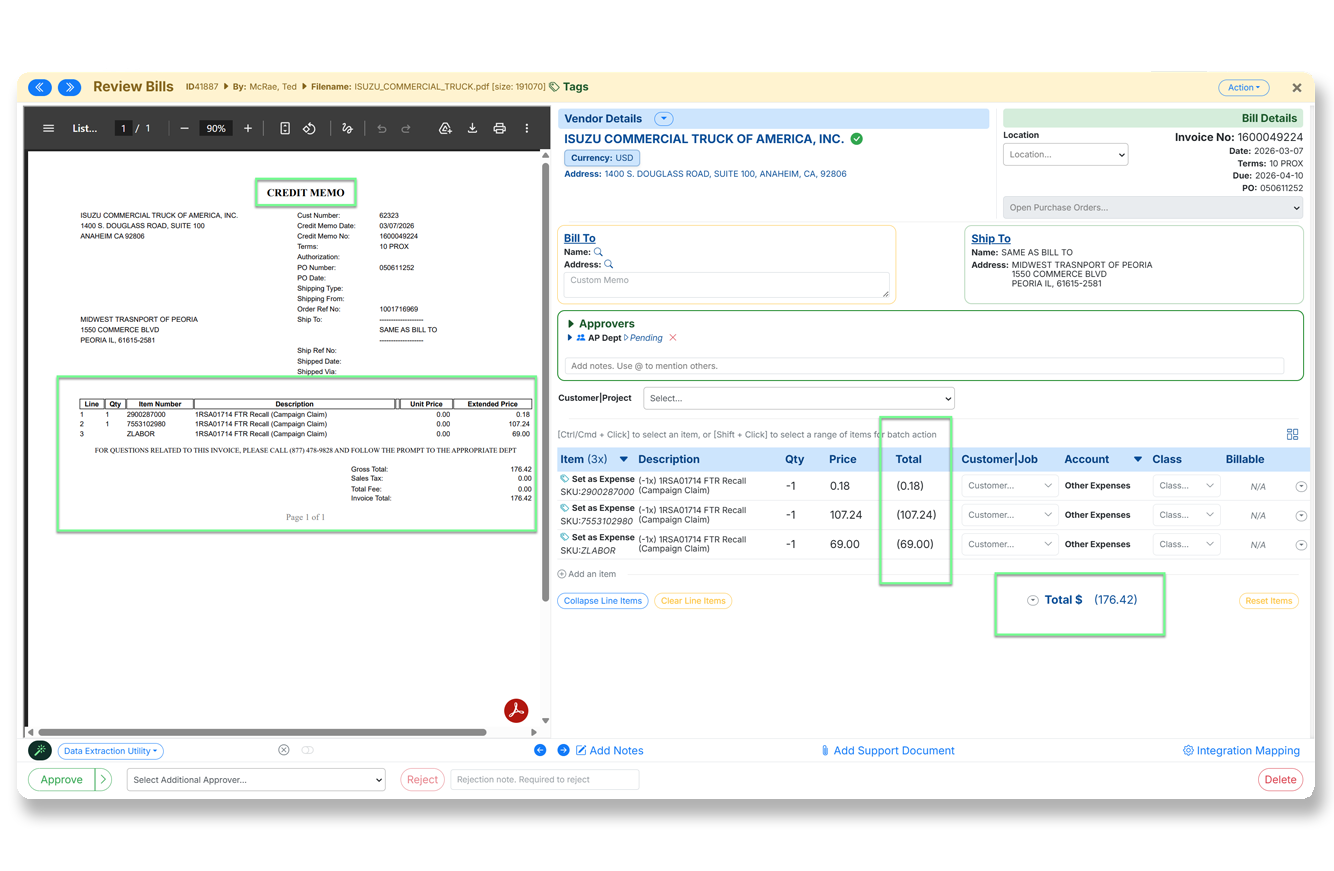Click the Delete button

point(1280,780)
